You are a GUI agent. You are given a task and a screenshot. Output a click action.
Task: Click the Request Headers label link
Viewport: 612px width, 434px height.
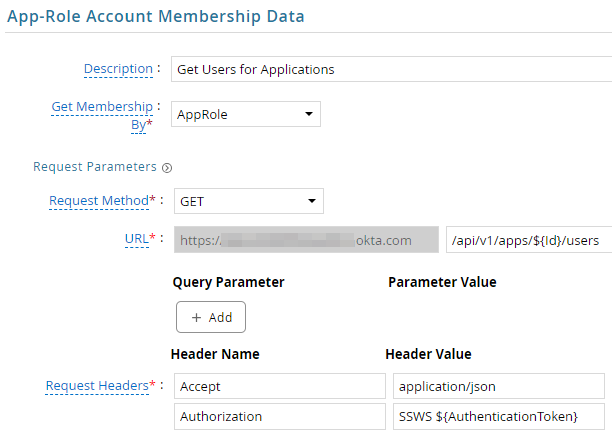pos(97,386)
